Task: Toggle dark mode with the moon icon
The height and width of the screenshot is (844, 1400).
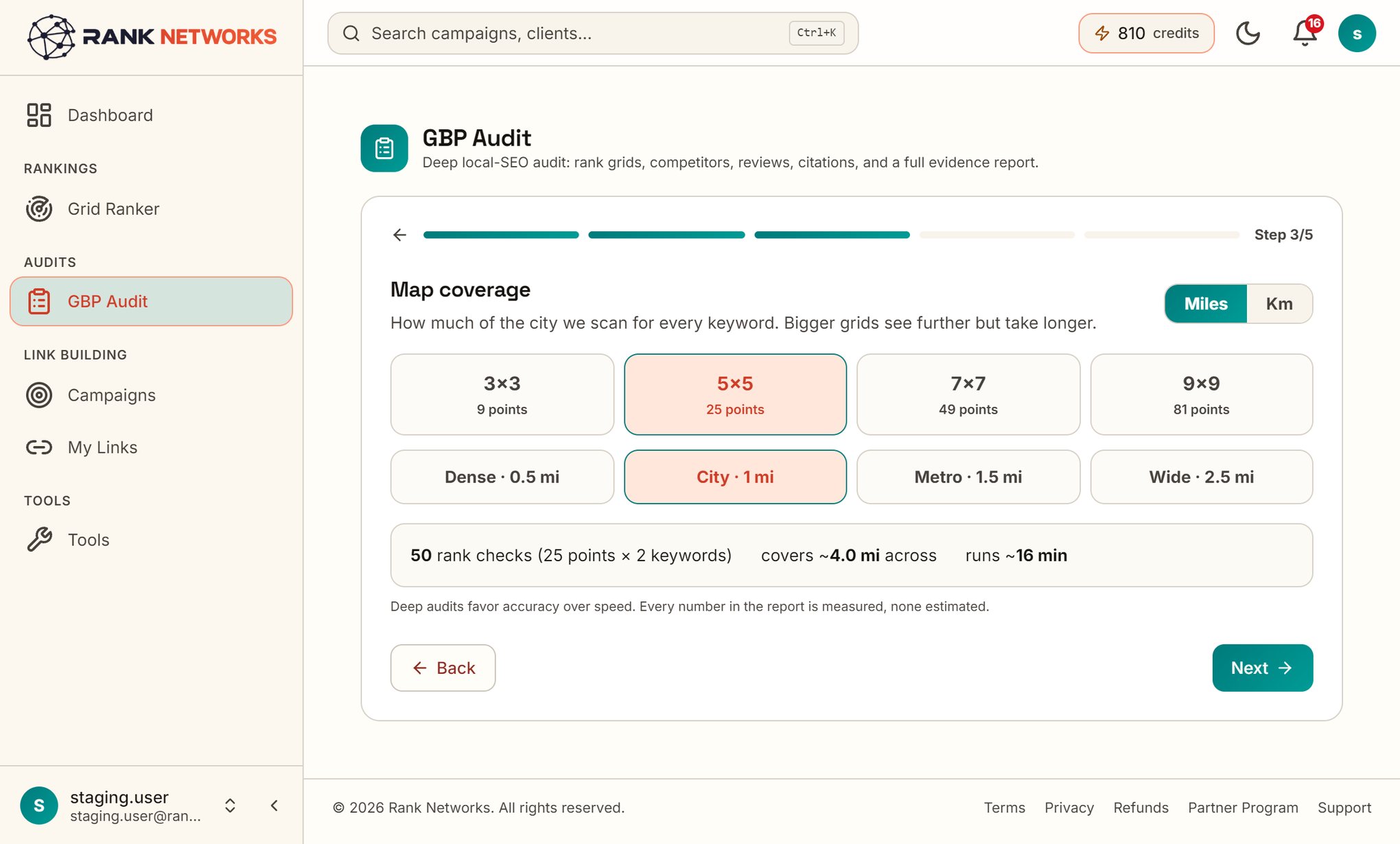Action: point(1248,33)
